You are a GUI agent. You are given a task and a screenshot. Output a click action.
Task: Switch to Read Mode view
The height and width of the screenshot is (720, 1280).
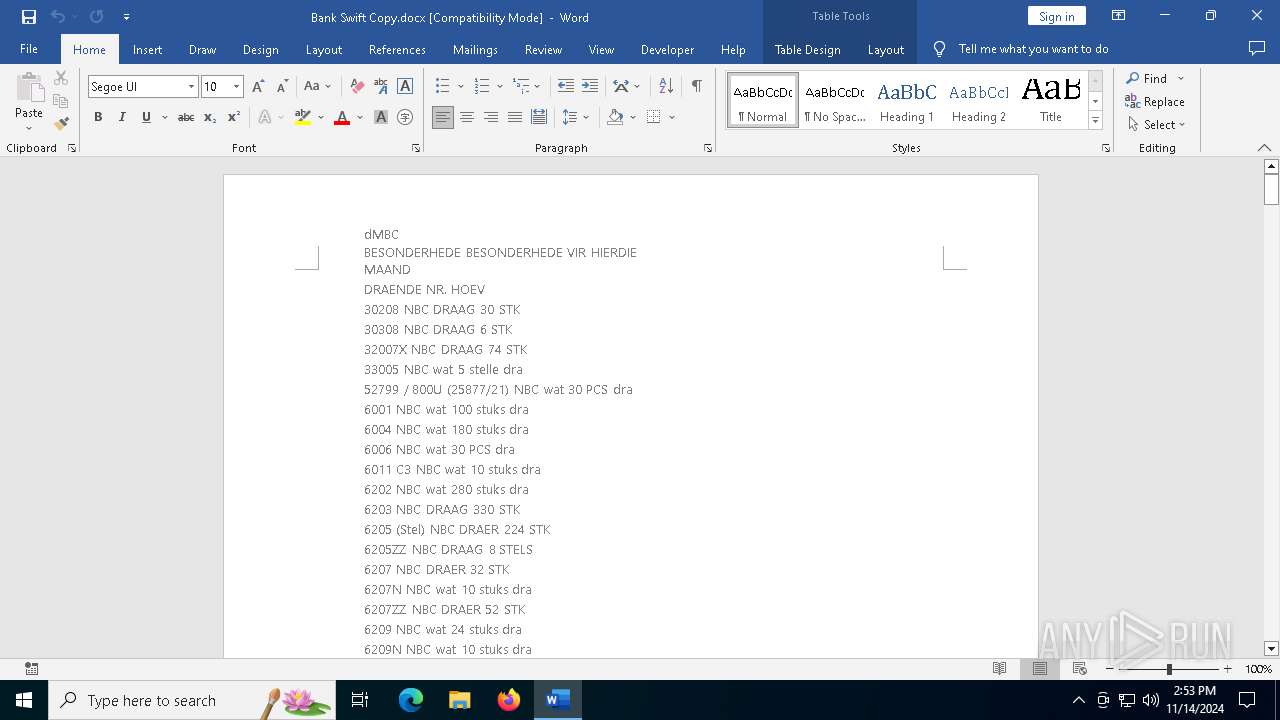click(999, 669)
